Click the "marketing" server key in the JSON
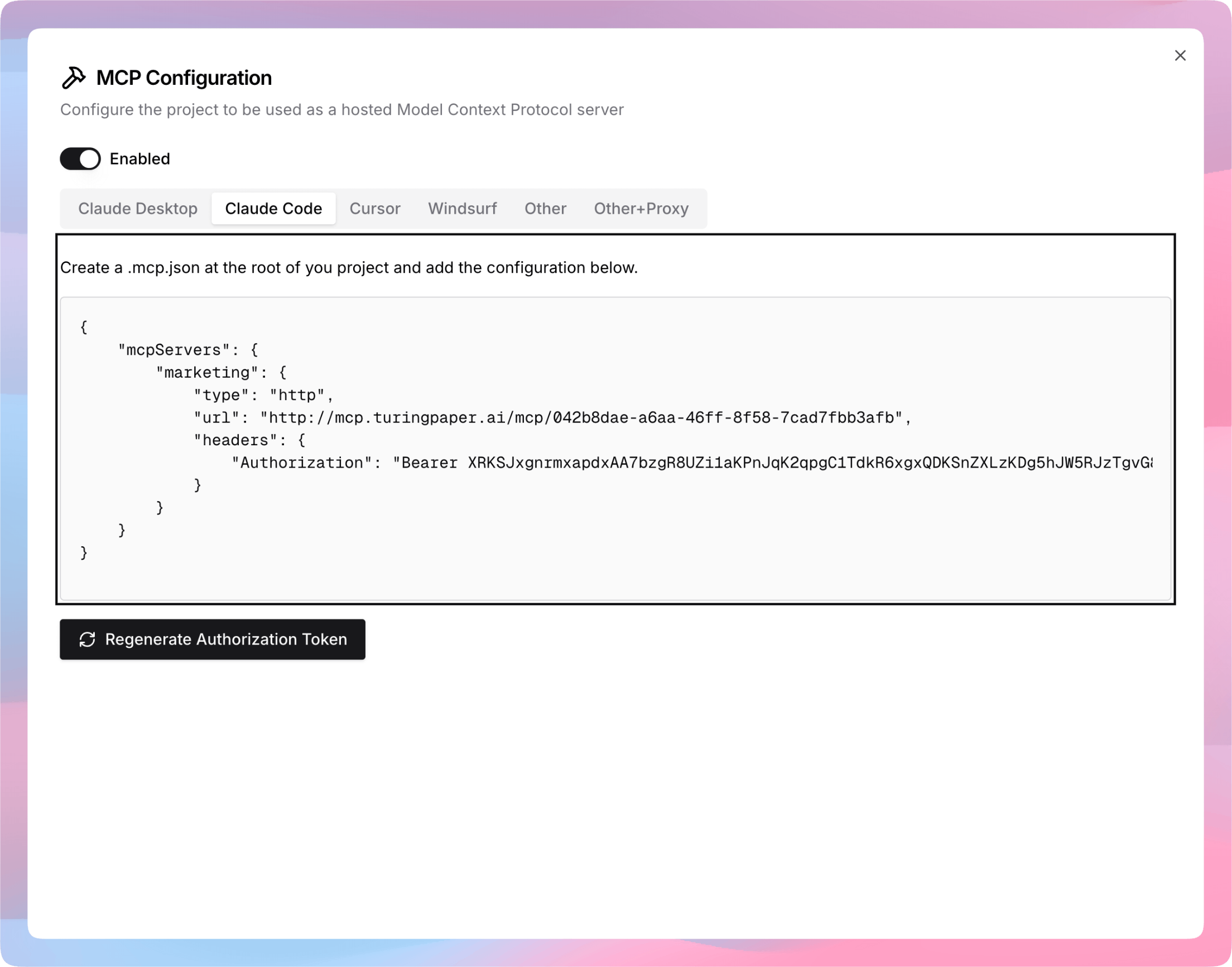1232x967 pixels. pyautogui.click(x=207, y=373)
